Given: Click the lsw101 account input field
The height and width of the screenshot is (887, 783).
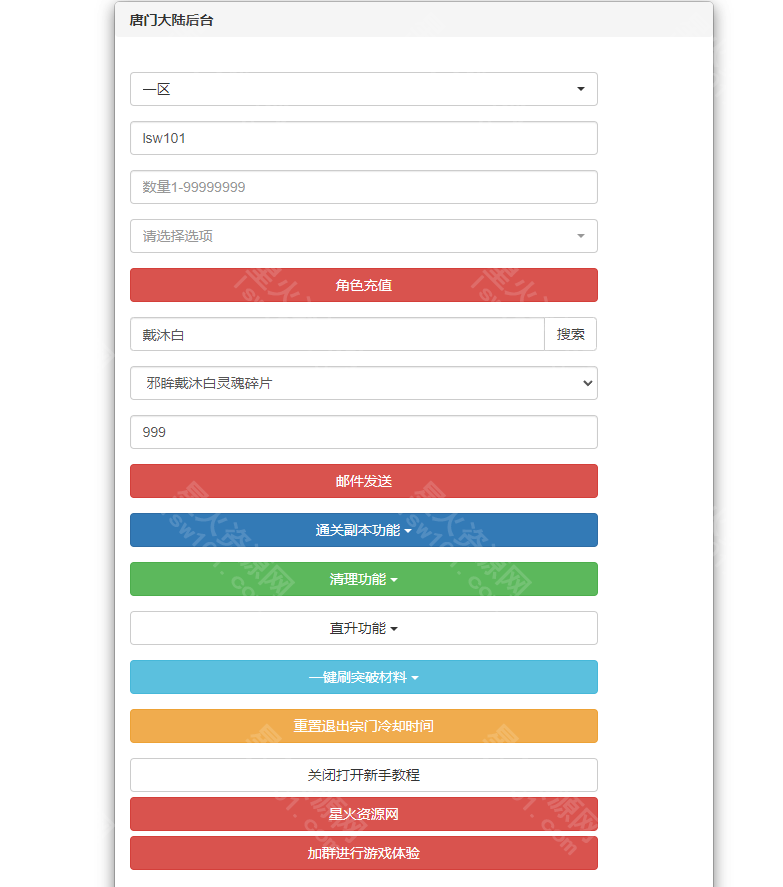Looking at the screenshot, I should coord(363,138).
